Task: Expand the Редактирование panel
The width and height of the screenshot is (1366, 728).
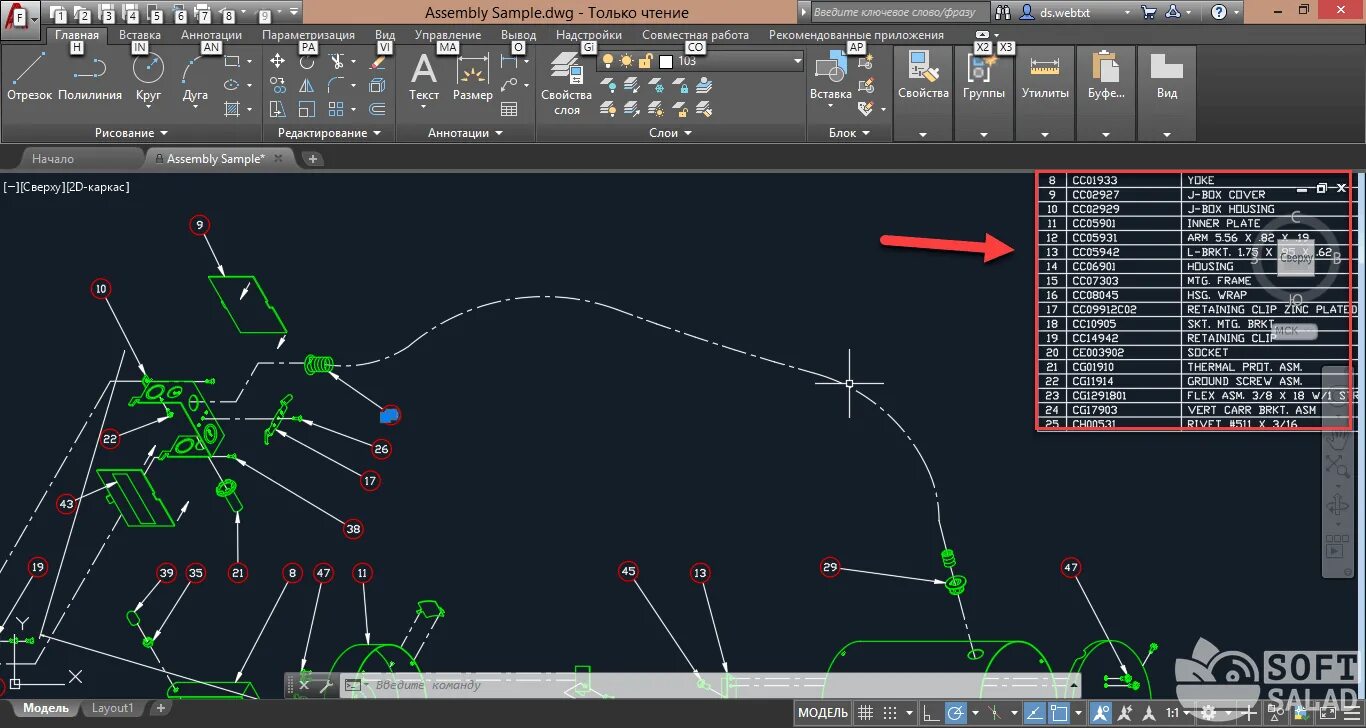Action: point(330,133)
